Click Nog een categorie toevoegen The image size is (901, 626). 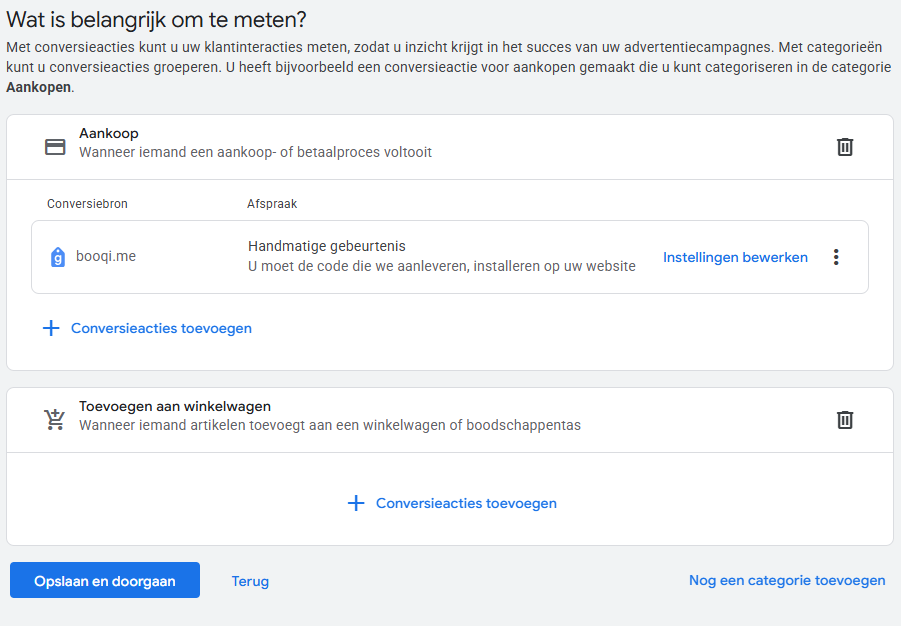(787, 580)
